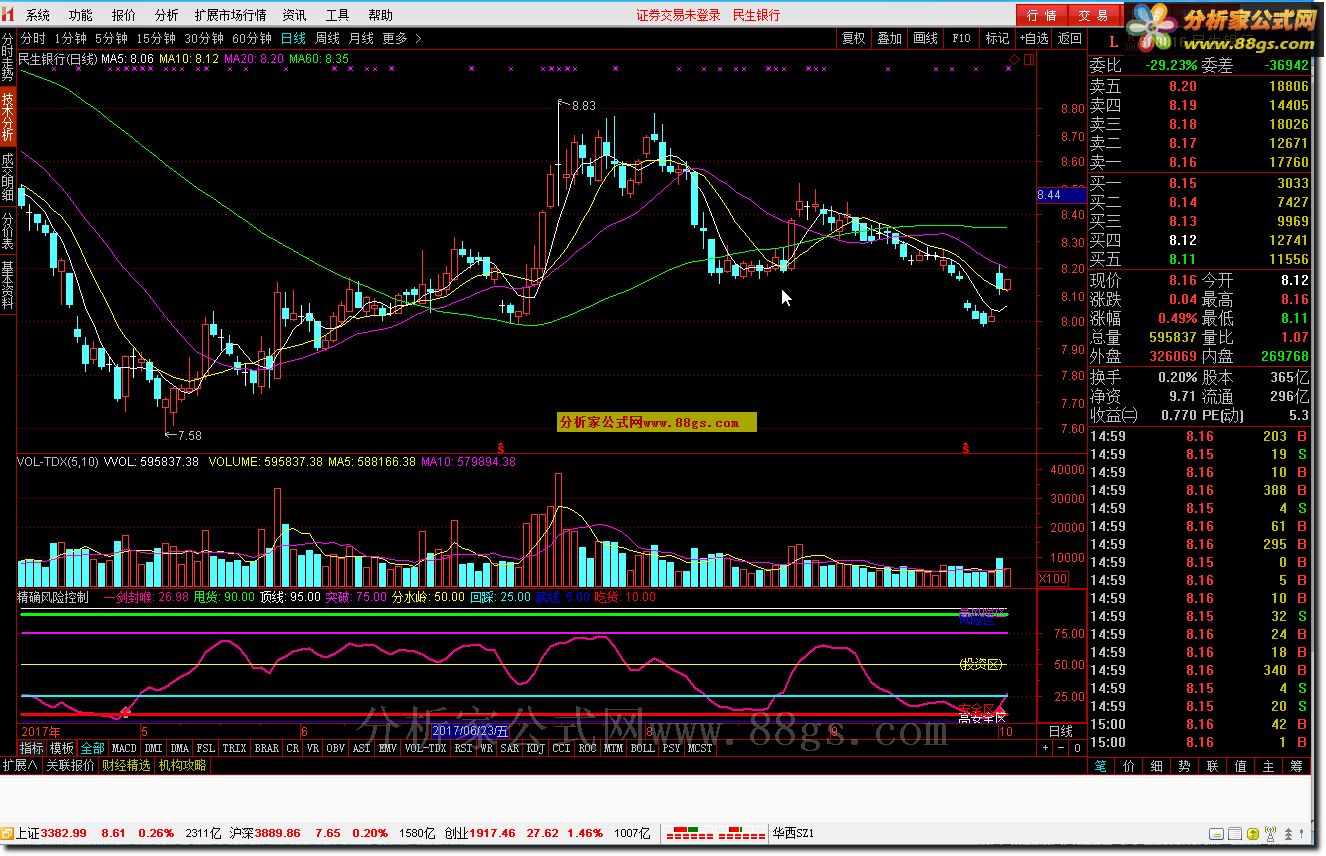
Task: Click the red 交易 button
Action: 1094,15
